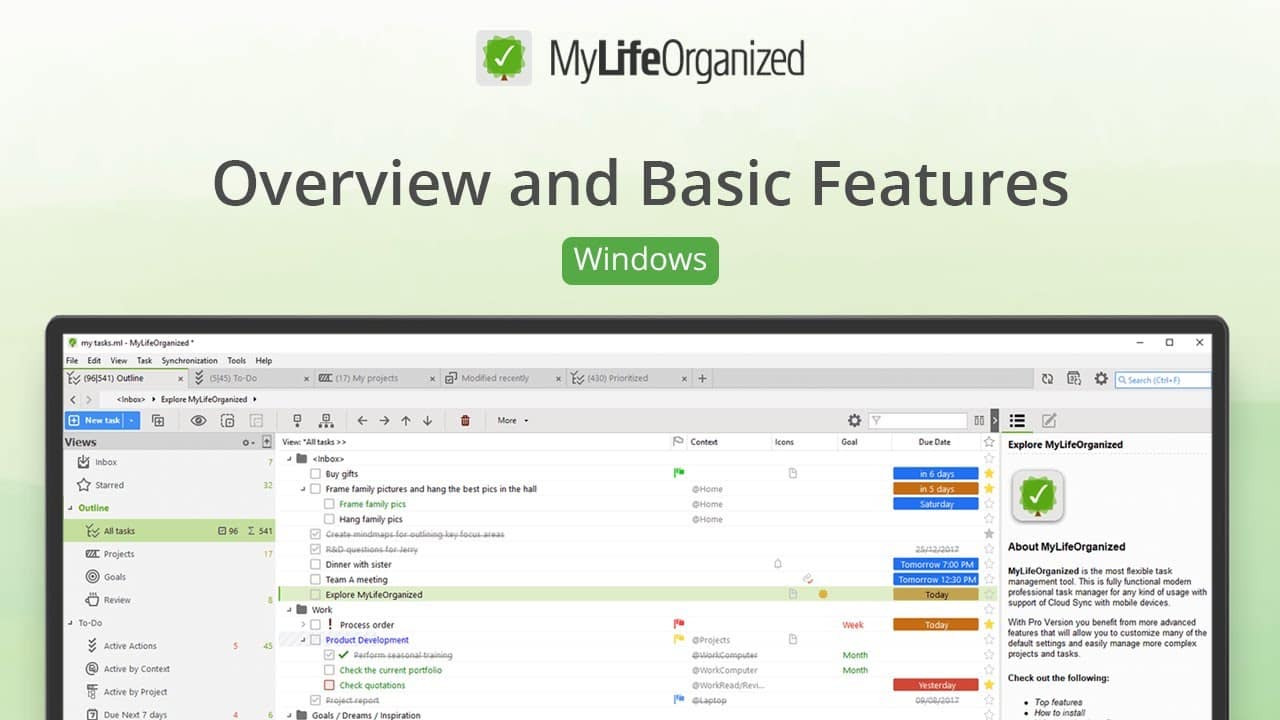Expand the Process order task

[303, 624]
